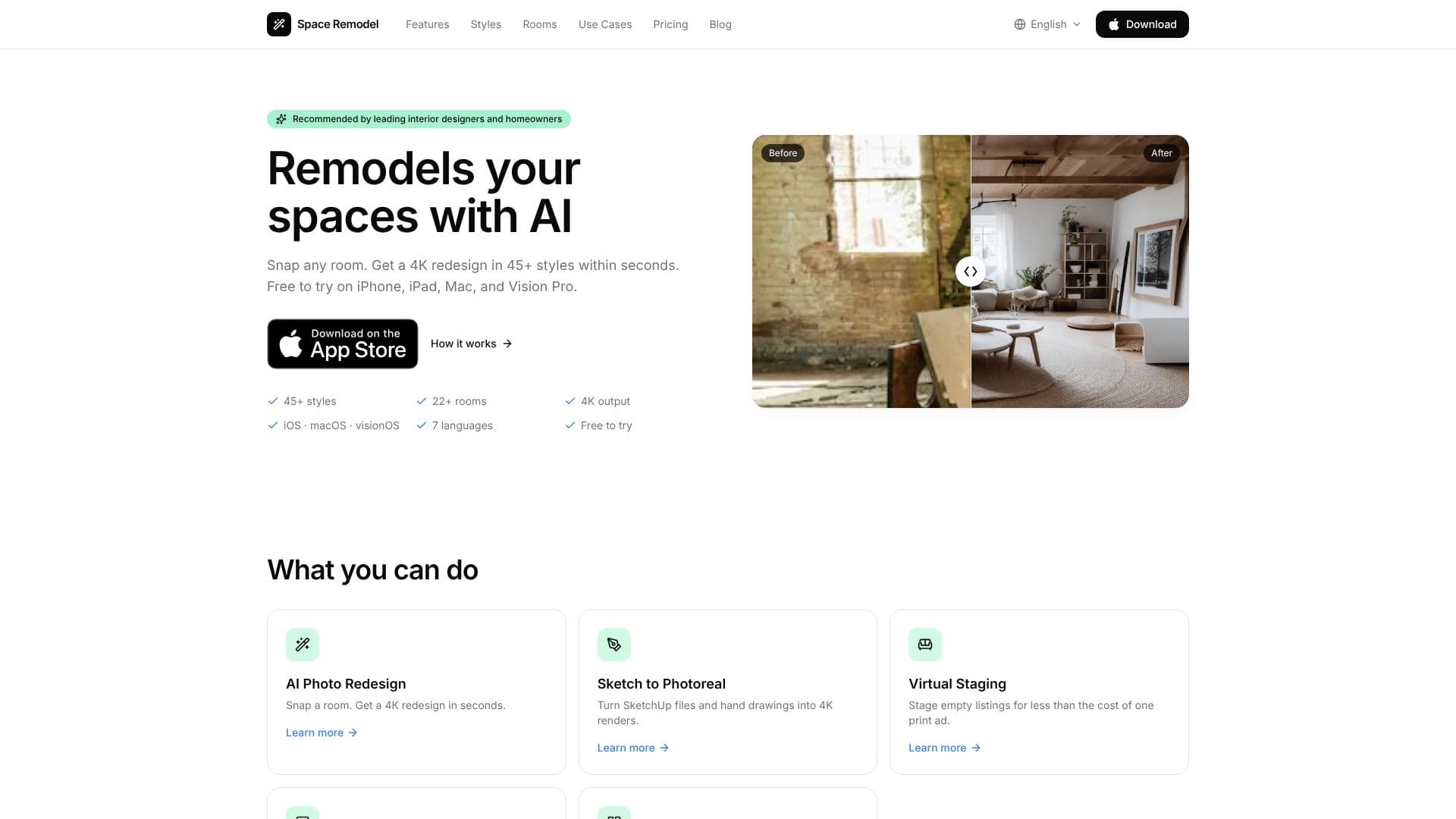Image resolution: width=1456 pixels, height=819 pixels.
Task: Click the checkmark beside iOS macOS visionOS
Action: pos(273,425)
